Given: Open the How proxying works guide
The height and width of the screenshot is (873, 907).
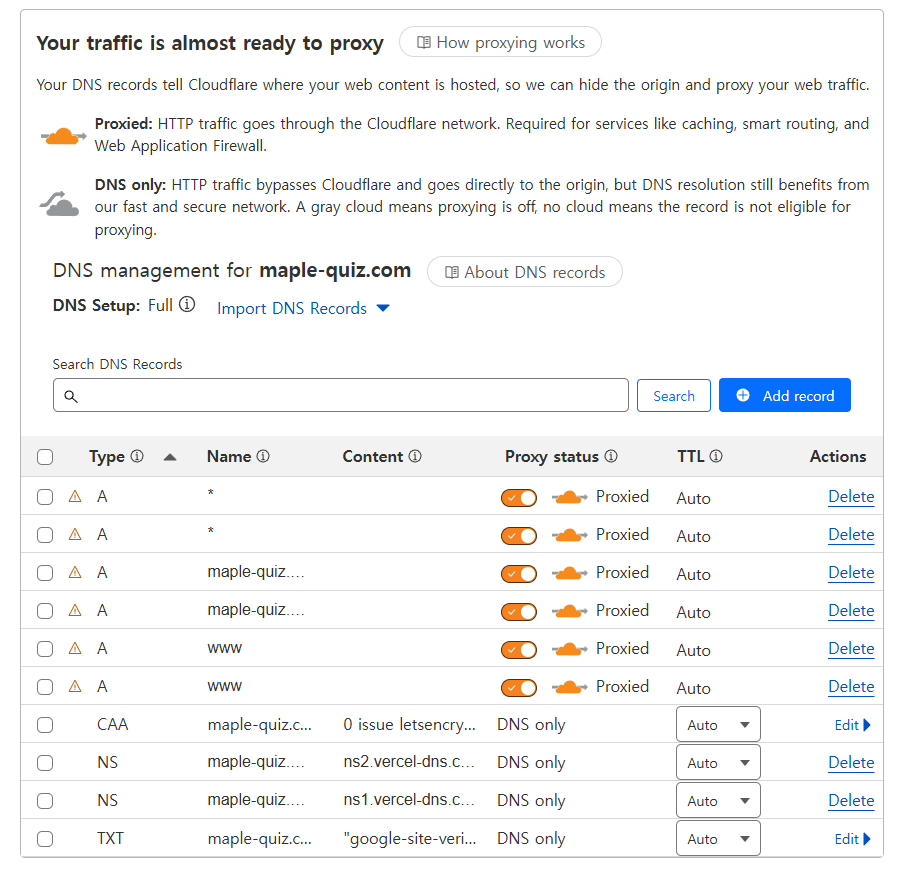Looking at the screenshot, I should tap(500, 42).
